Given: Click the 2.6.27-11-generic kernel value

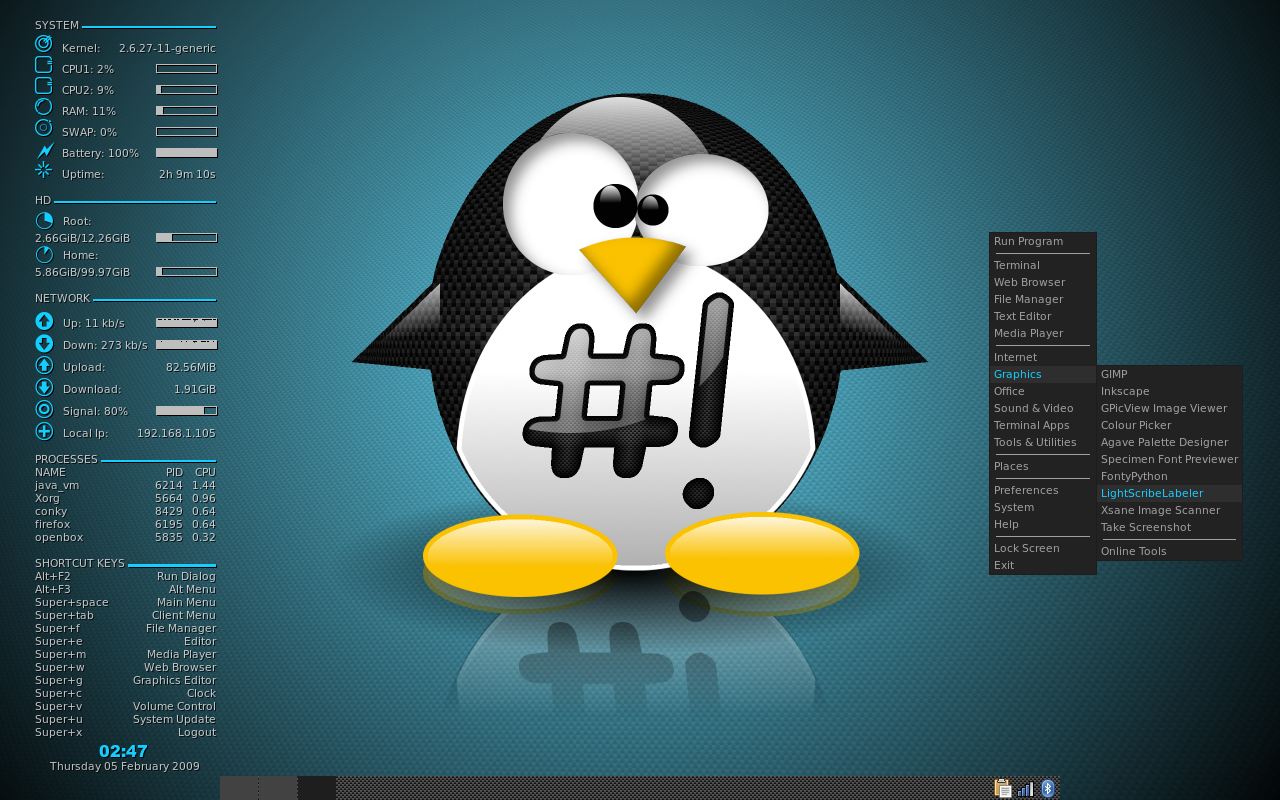Looking at the screenshot, I should pyautogui.click(x=167, y=48).
